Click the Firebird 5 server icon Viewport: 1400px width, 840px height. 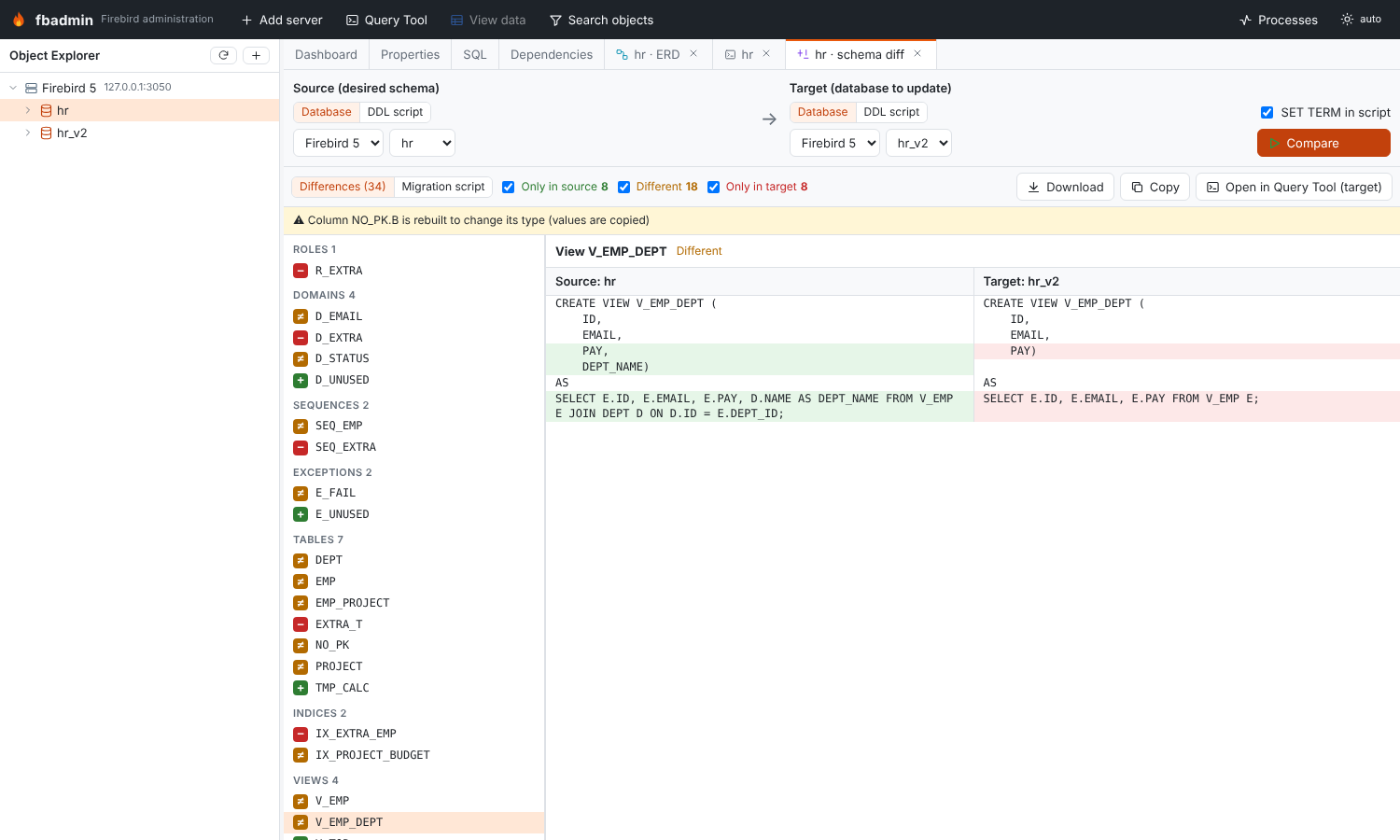pos(31,88)
